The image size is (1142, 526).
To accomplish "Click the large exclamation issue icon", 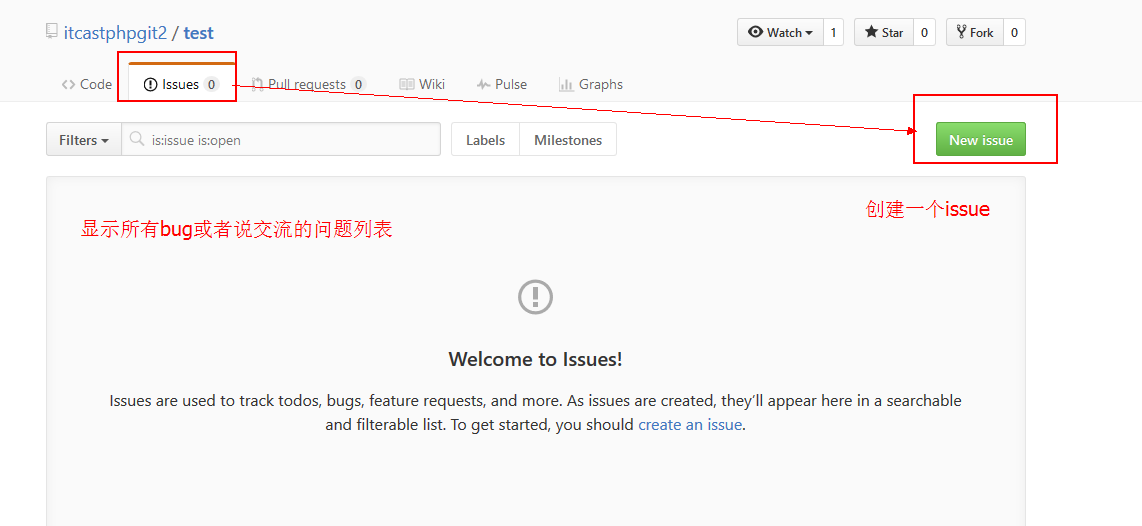I will point(535,297).
